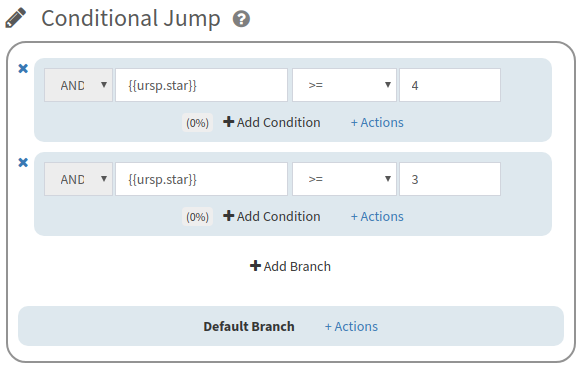This screenshot has width=583, height=365.
Task: Click the (0%) badge in the second branch
Action: click(x=197, y=217)
